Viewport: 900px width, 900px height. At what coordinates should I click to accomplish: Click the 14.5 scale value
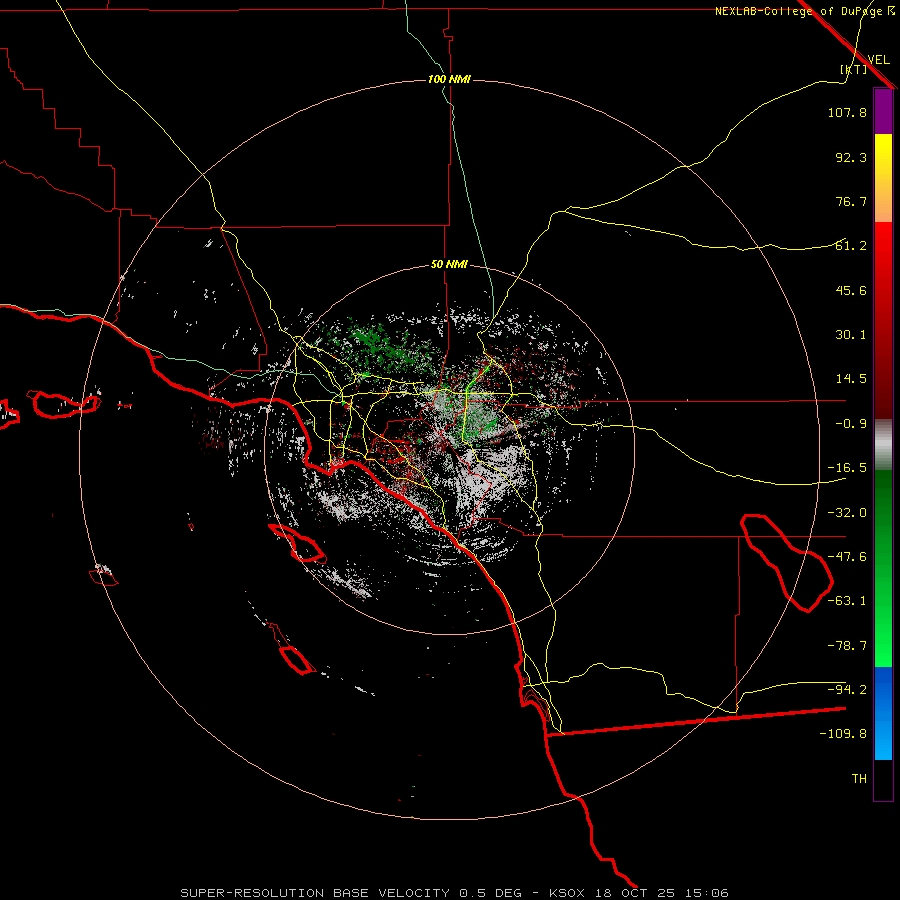point(851,379)
